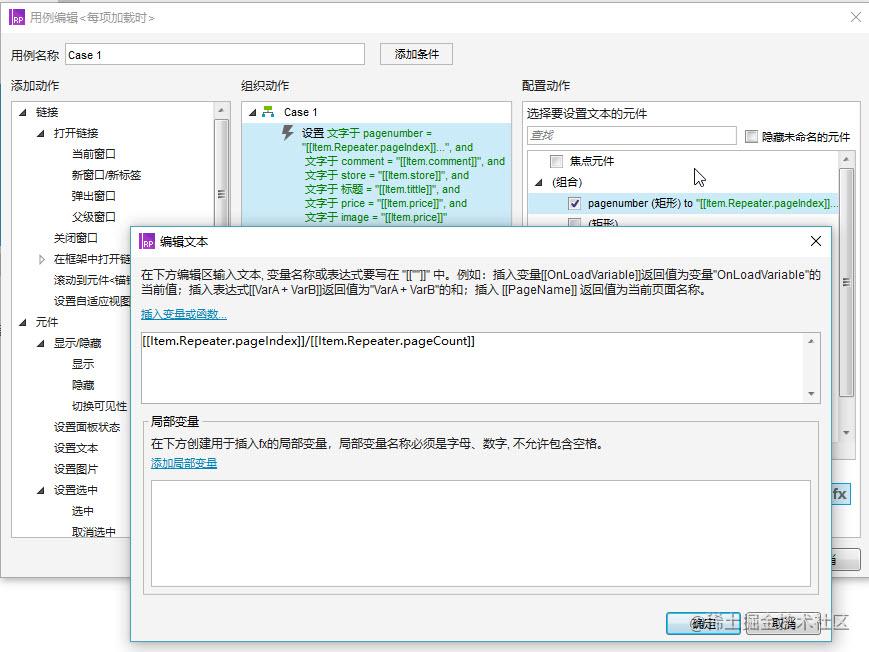Click the scroll up arrow in text edit box

pyautogui.click(x=811, y=341)
